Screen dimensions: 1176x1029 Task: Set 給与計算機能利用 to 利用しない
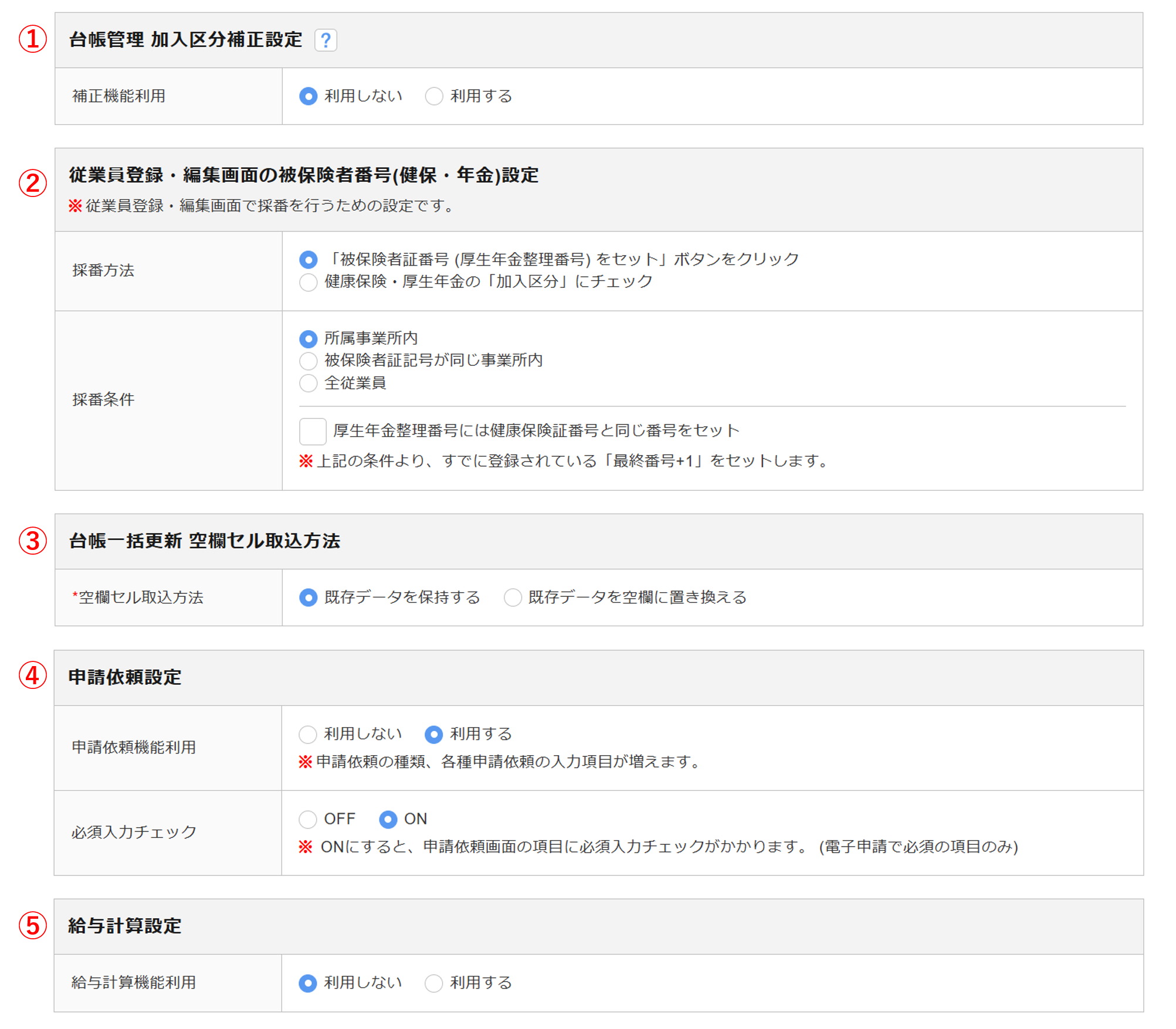(308, 983)
